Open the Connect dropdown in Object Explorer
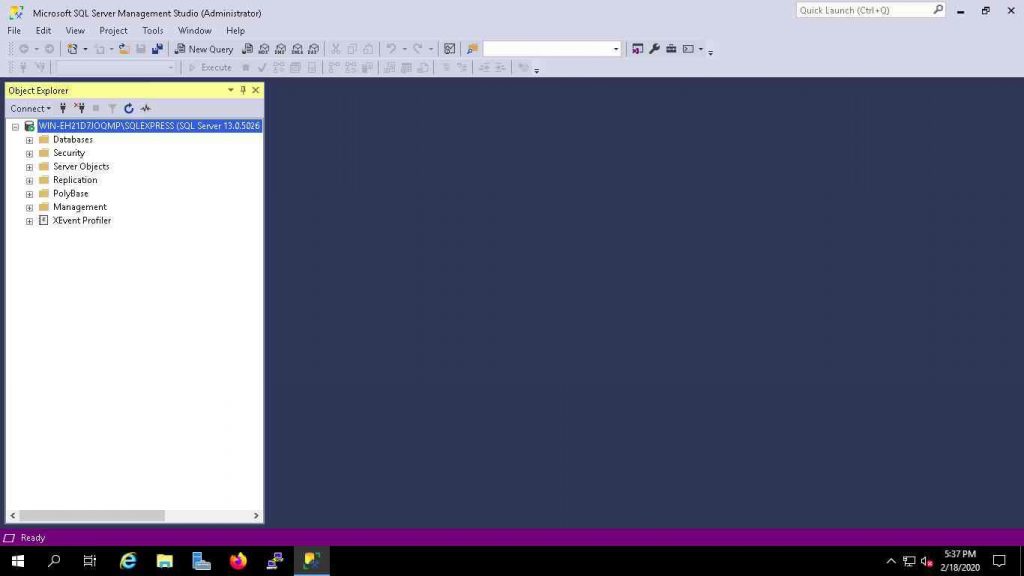The image size is (1024, 576). click(30, 108)
